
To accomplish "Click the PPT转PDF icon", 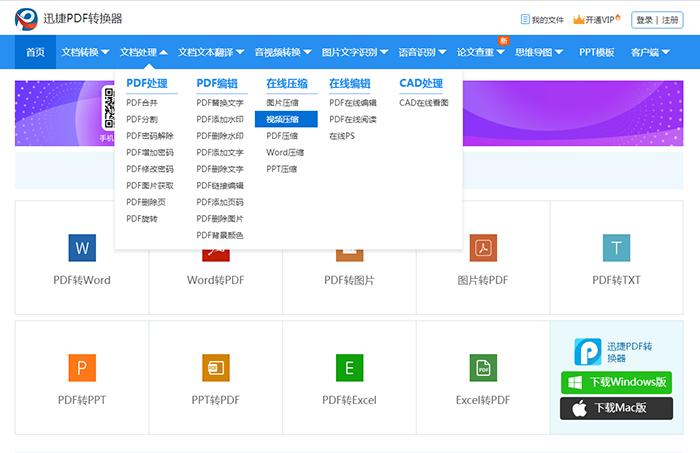I will tap(216, 368).
